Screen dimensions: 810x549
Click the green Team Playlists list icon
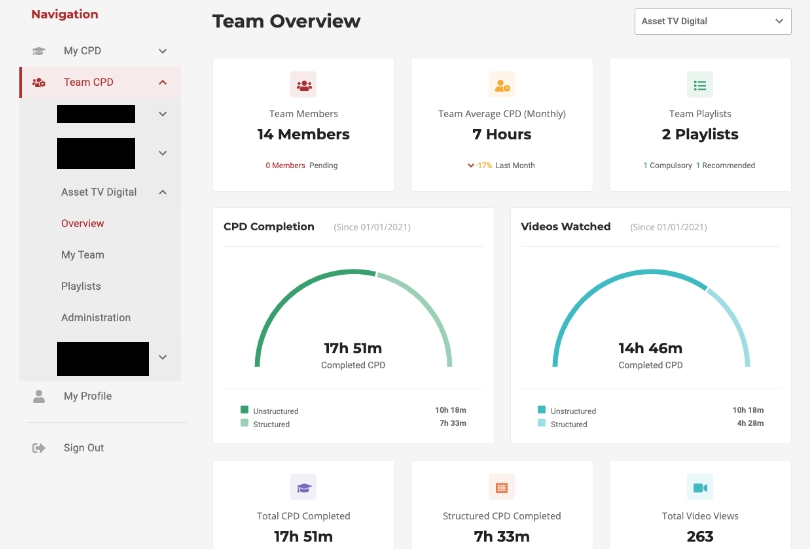[x=700, y=85]
